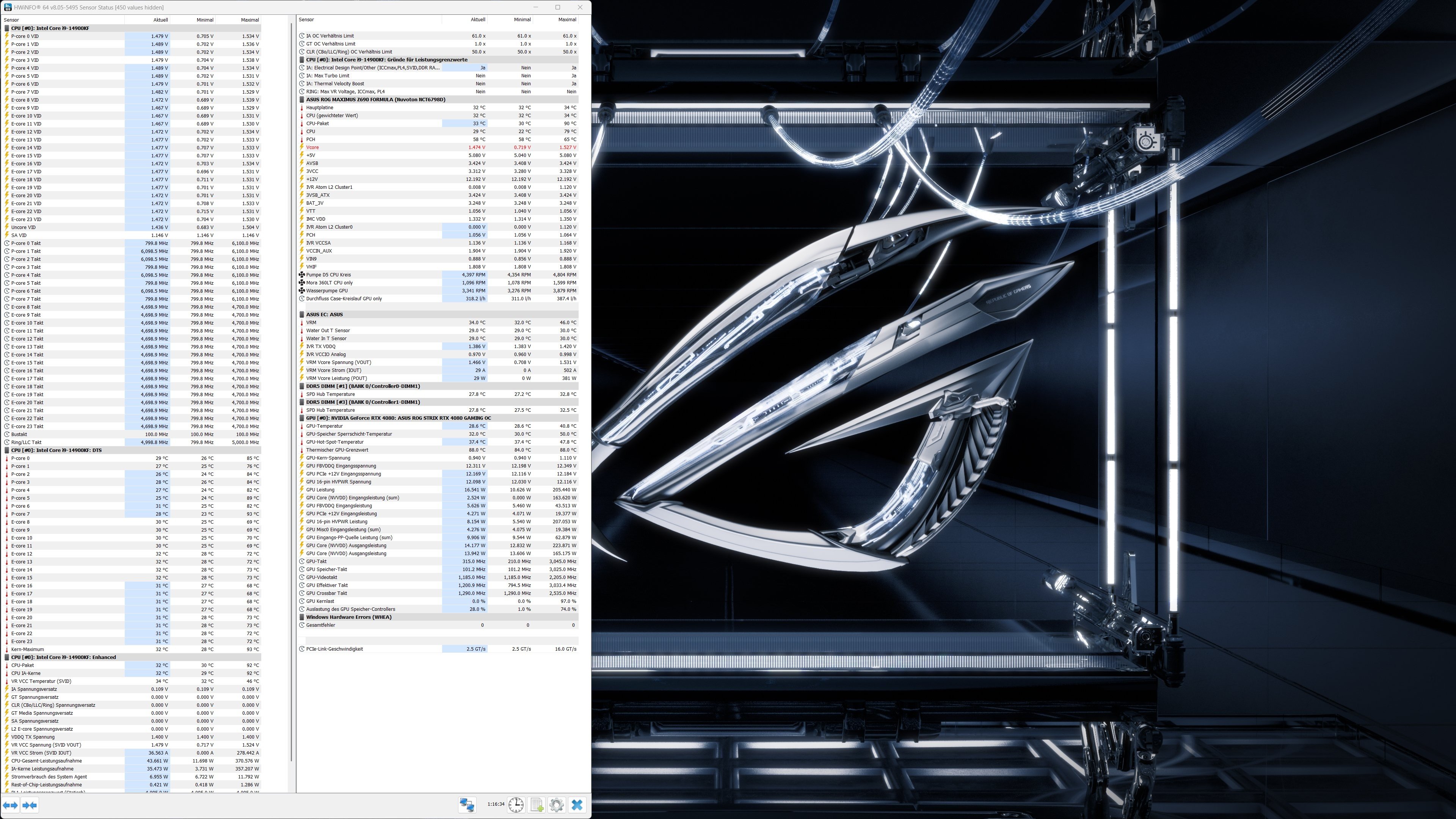Collapse CPU [#0] Intel Core i9-14900KF group

point(50,28)
